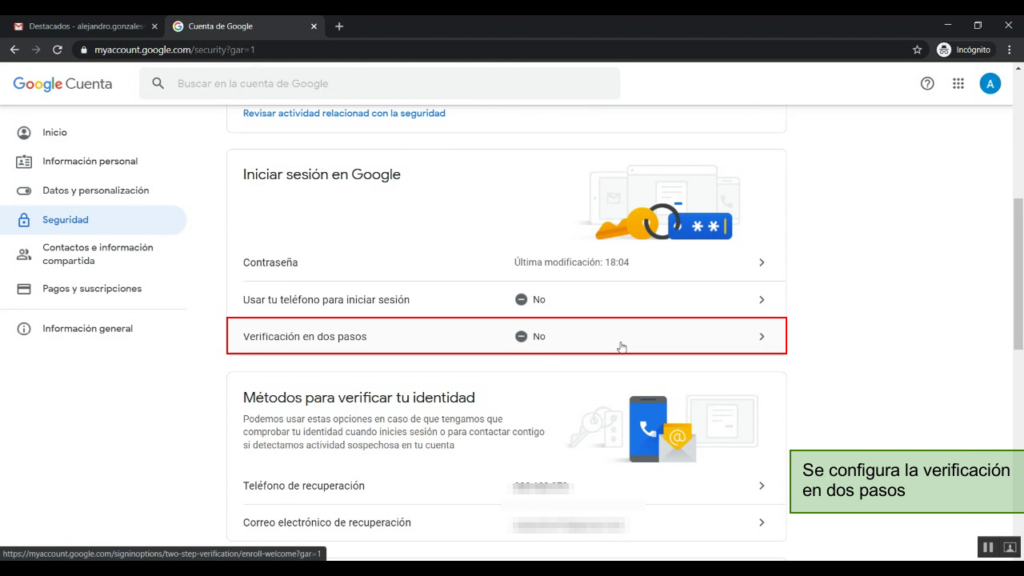Restore down the Chrome window

(978, 25)
